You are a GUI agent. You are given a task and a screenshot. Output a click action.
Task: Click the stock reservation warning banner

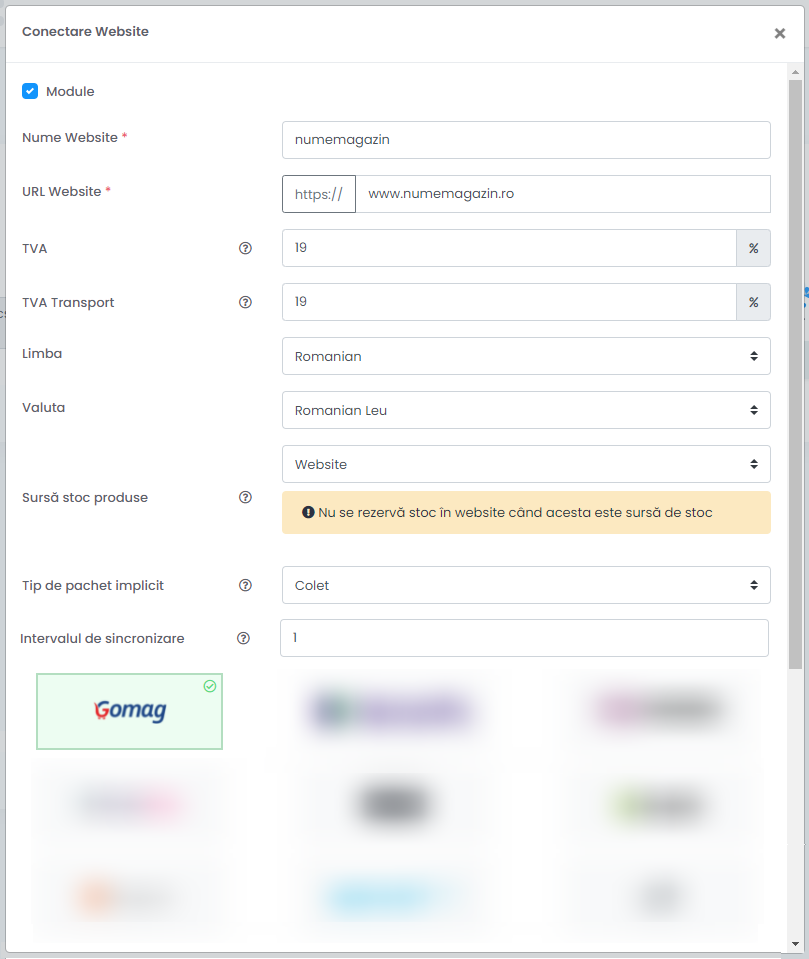525,511
